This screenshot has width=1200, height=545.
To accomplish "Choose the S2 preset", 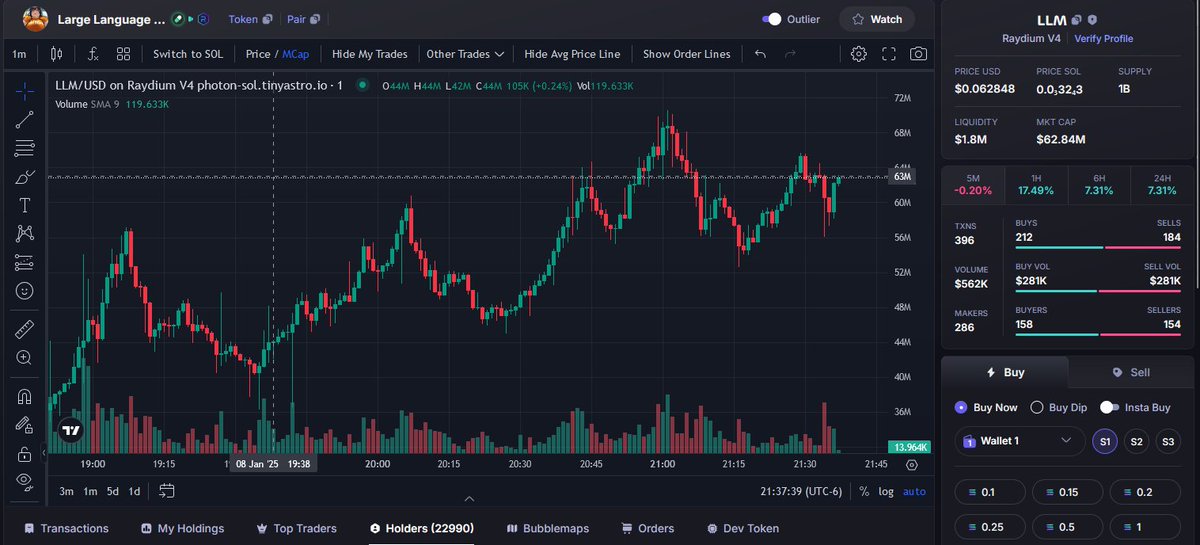I will [1137, 441].
